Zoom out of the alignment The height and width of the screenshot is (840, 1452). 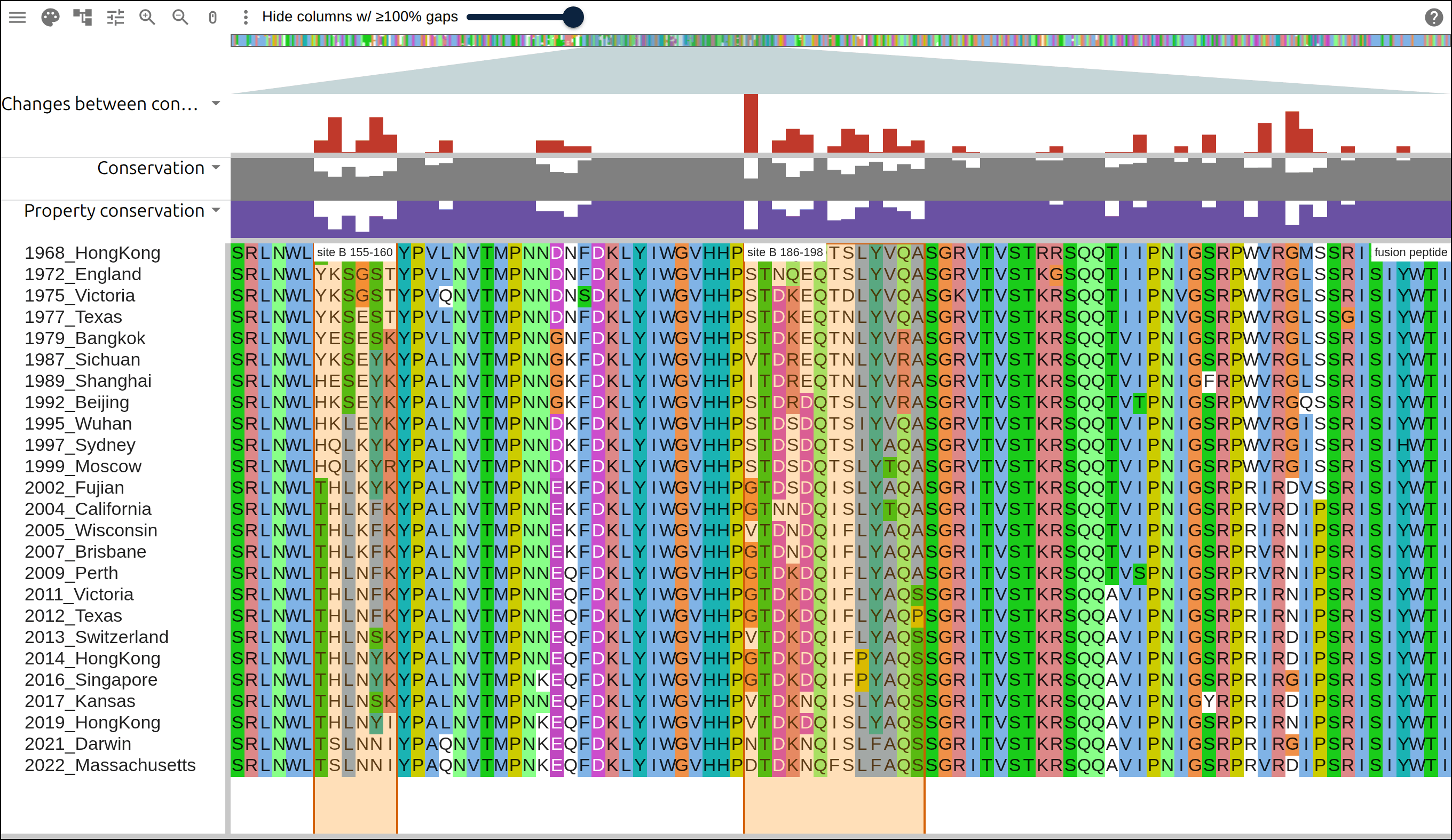click(180, 17)
